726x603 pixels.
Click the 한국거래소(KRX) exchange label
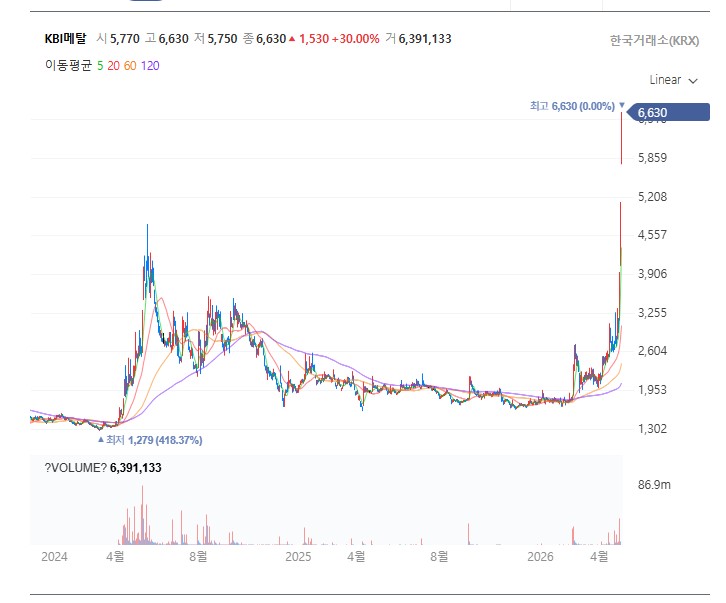tap(654, 40)
